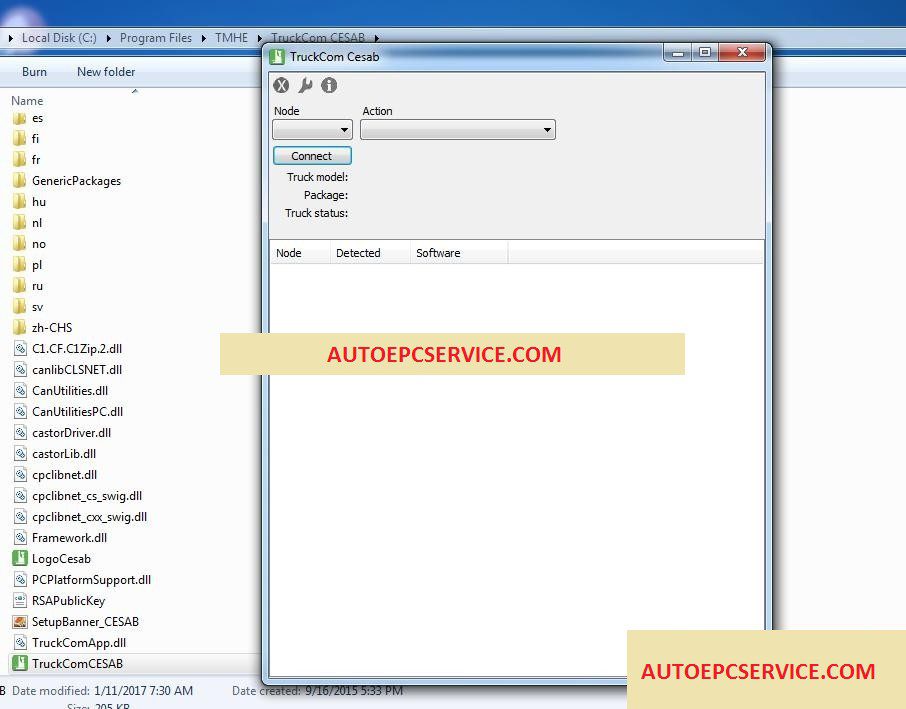Viewport: 906px width, 709px height.
Task: Select the no folder icon
Action: click(x=20, y=244)
